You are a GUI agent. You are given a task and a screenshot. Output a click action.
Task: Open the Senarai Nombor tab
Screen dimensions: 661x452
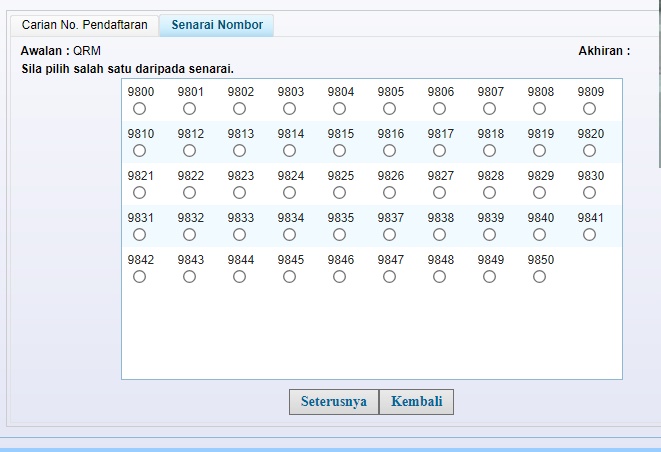217,25
